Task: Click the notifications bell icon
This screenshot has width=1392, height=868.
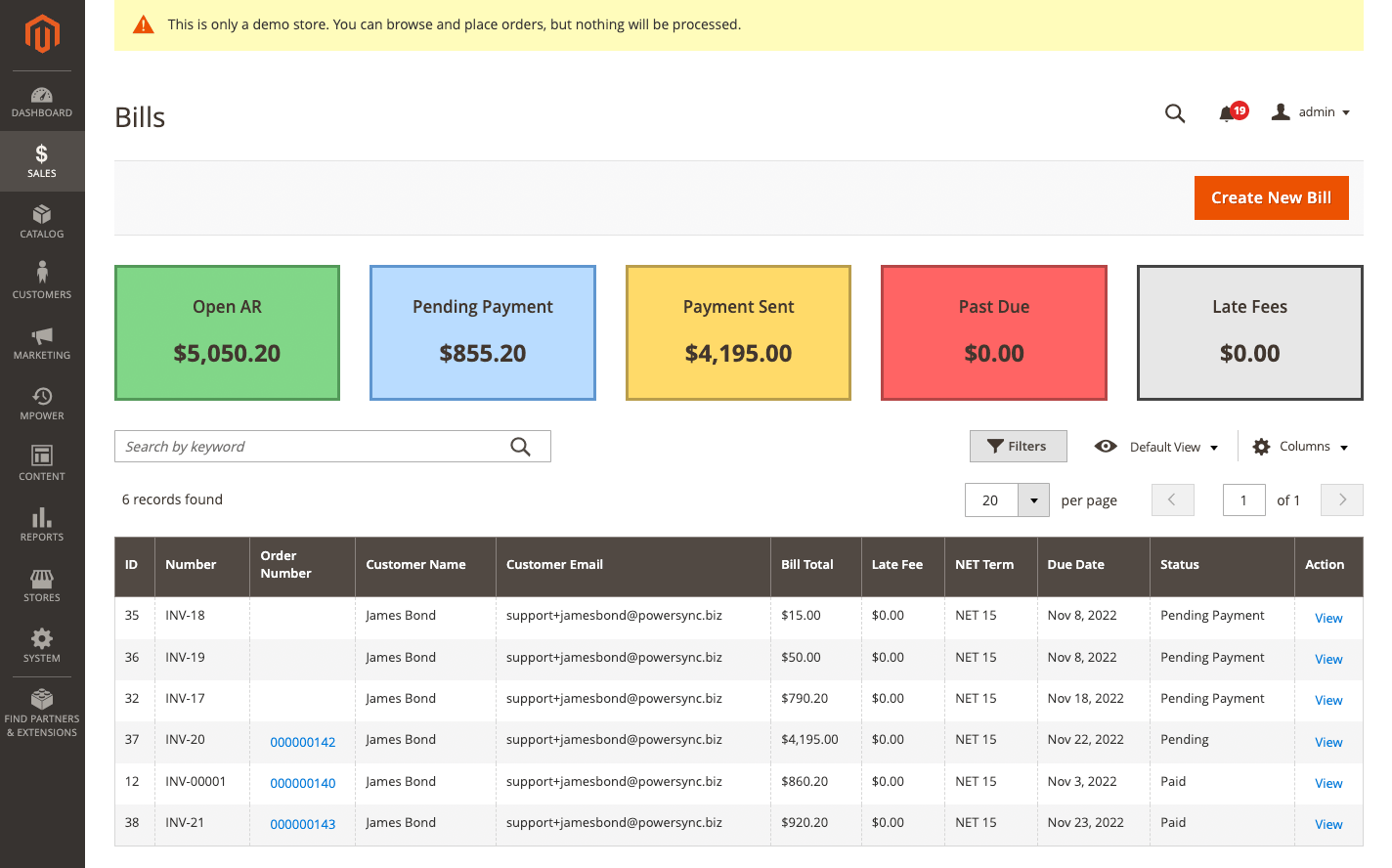Action: (x=1227, y=113)
